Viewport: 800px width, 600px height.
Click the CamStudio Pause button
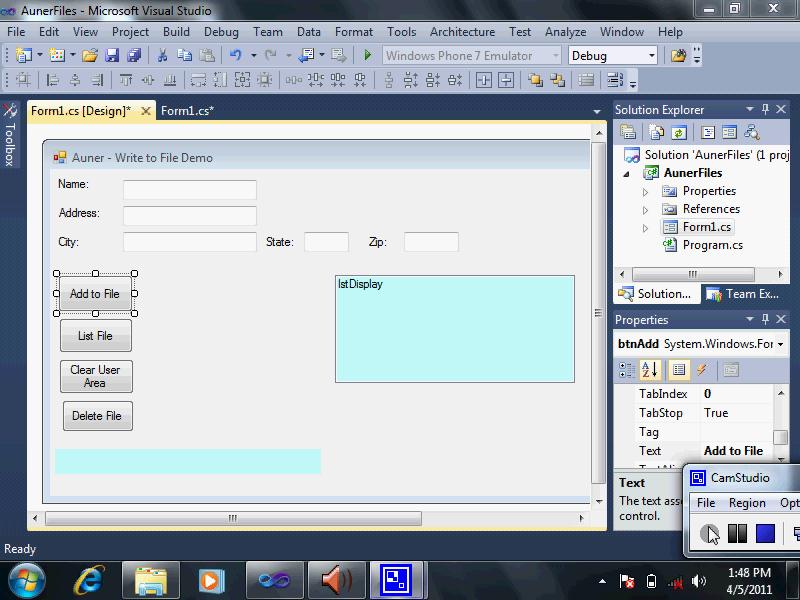738,534
